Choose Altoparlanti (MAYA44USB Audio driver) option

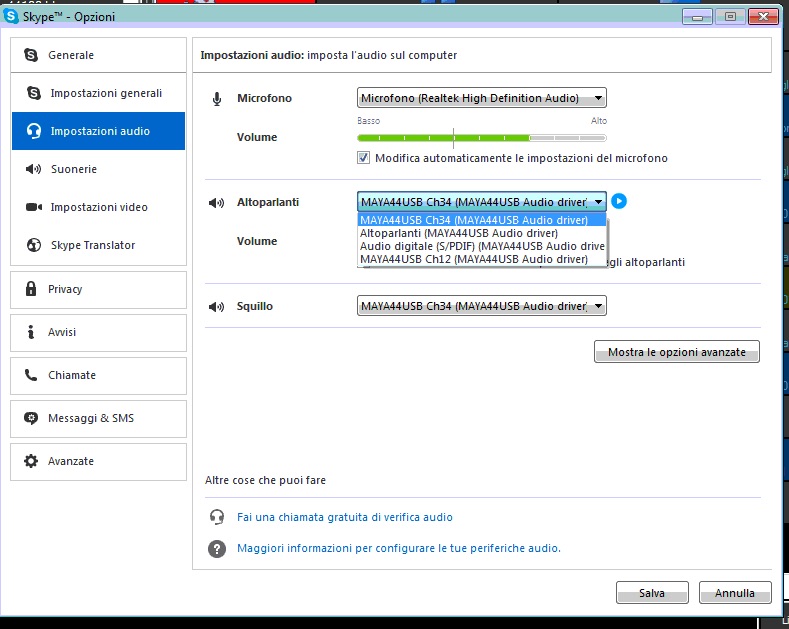click(482, 233)
